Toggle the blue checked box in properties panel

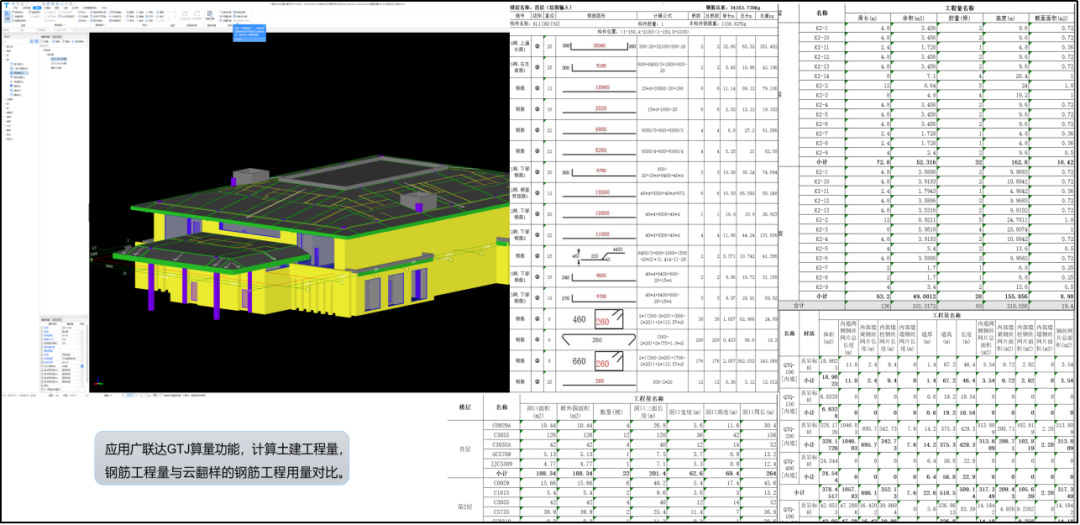point(82,366)
